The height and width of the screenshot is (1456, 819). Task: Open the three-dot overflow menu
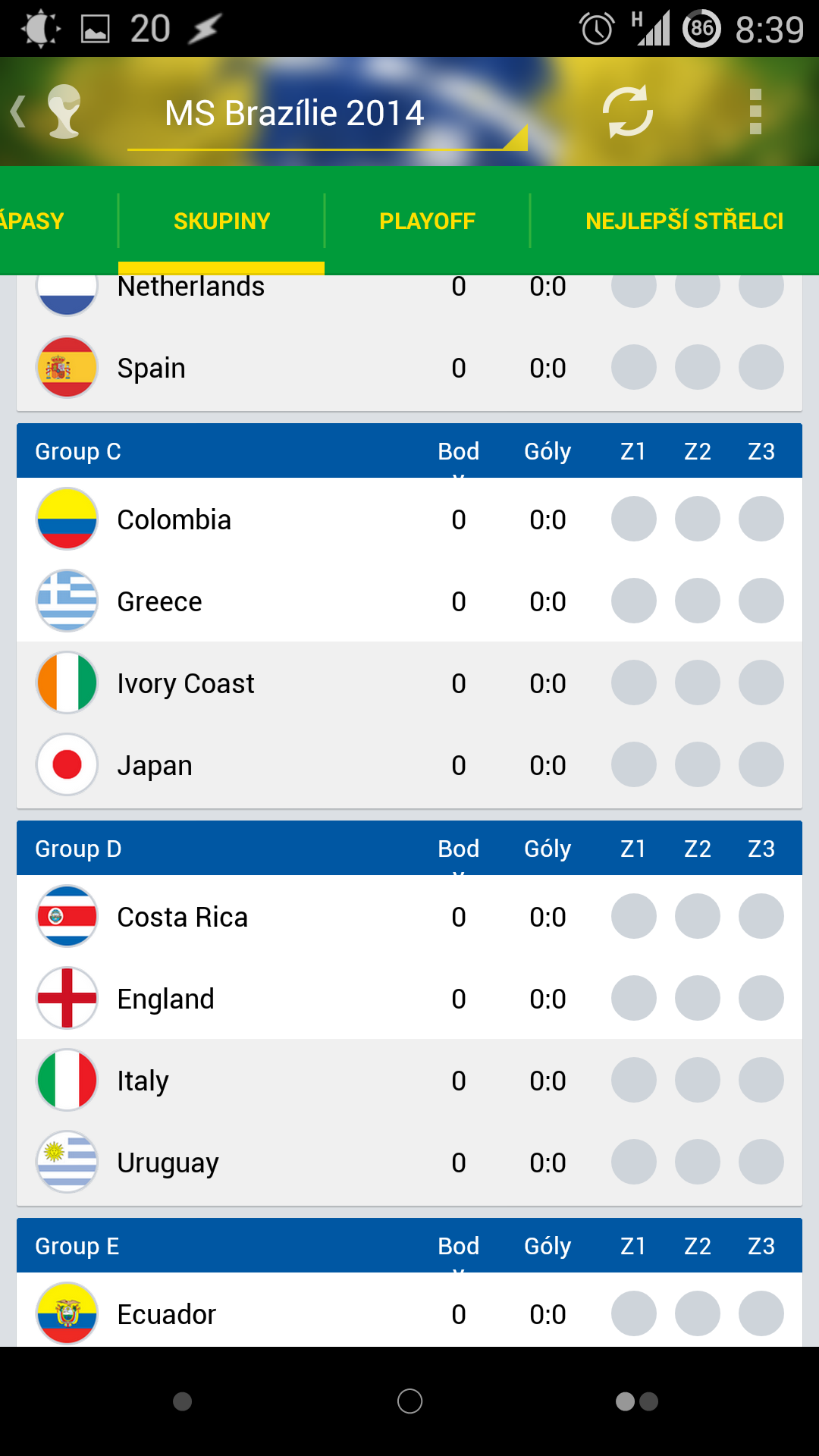(755, 112)
